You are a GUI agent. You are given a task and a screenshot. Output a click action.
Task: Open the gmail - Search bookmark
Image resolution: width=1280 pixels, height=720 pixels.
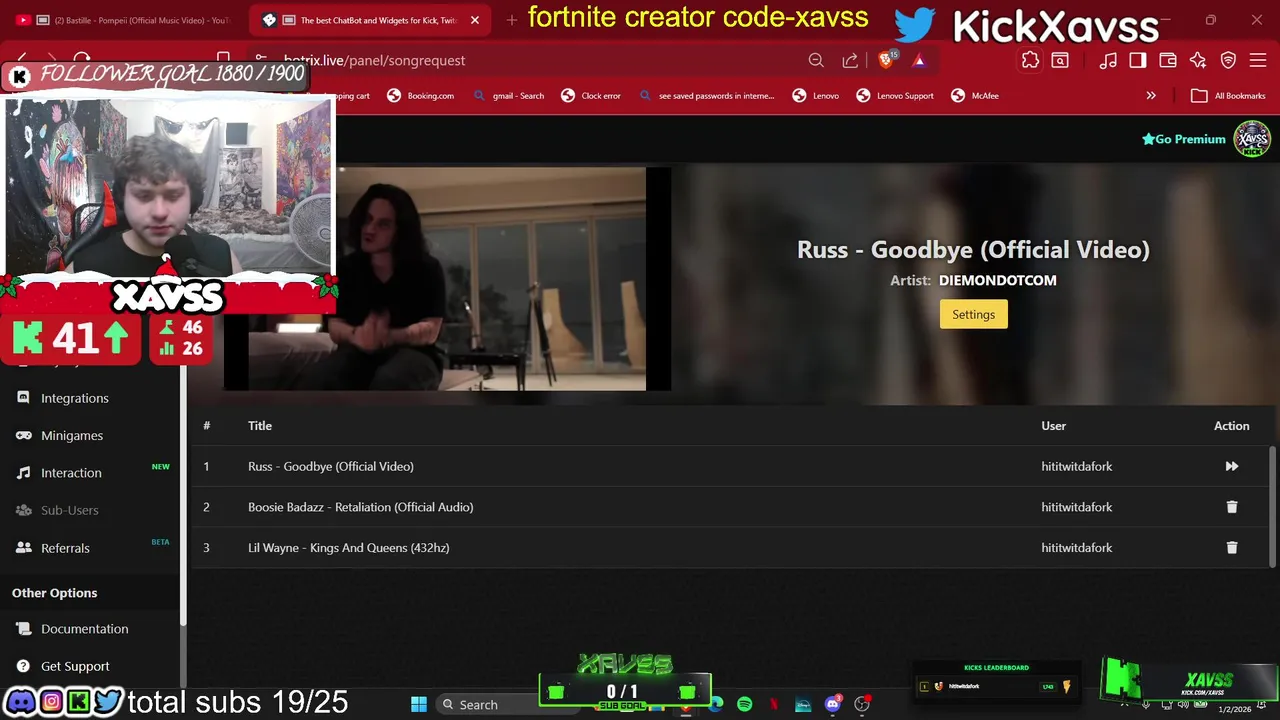pyautogui.click(x=509, y=96)
